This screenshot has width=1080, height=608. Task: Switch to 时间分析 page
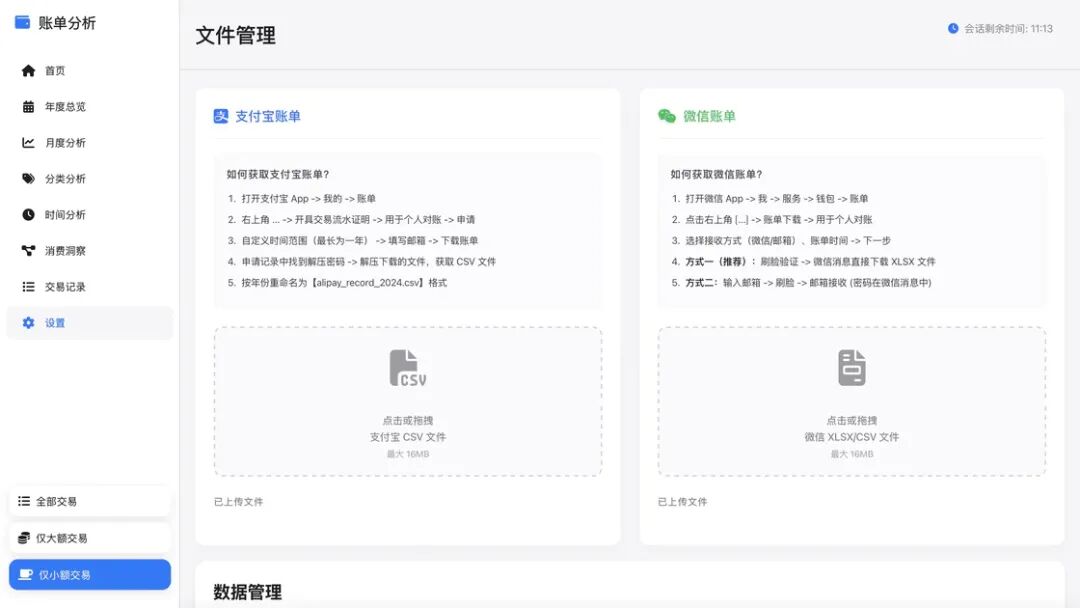tap(90, 215)
